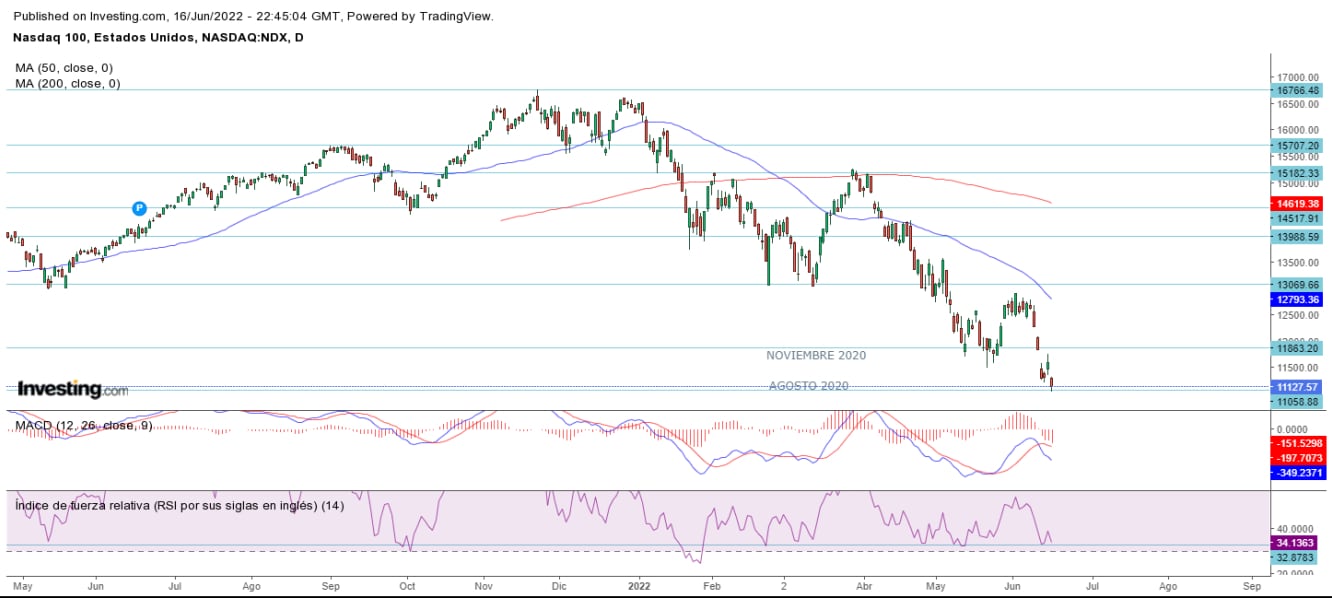The image size is (1332, 598).
Task: Select the MACD (12, 26, close, 9) label
Action: (83, 426)
